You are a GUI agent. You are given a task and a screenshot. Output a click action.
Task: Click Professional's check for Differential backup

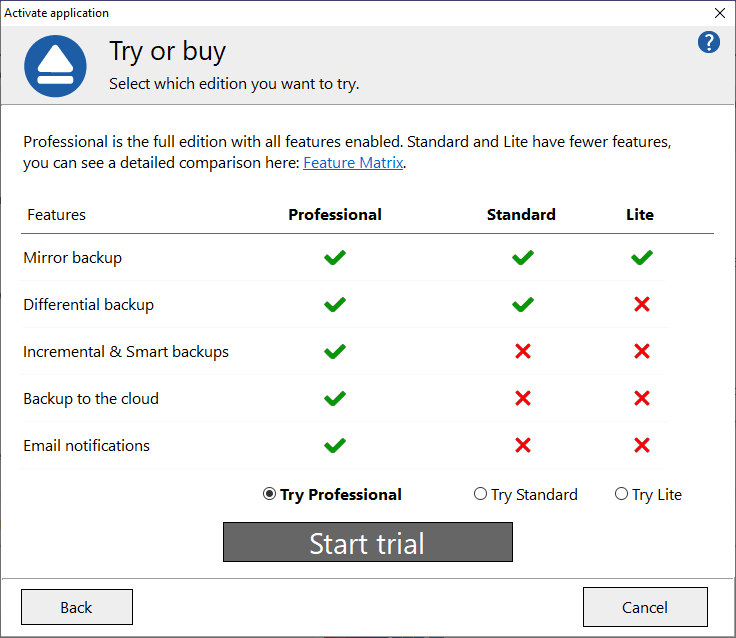click(x=335, y=304)
